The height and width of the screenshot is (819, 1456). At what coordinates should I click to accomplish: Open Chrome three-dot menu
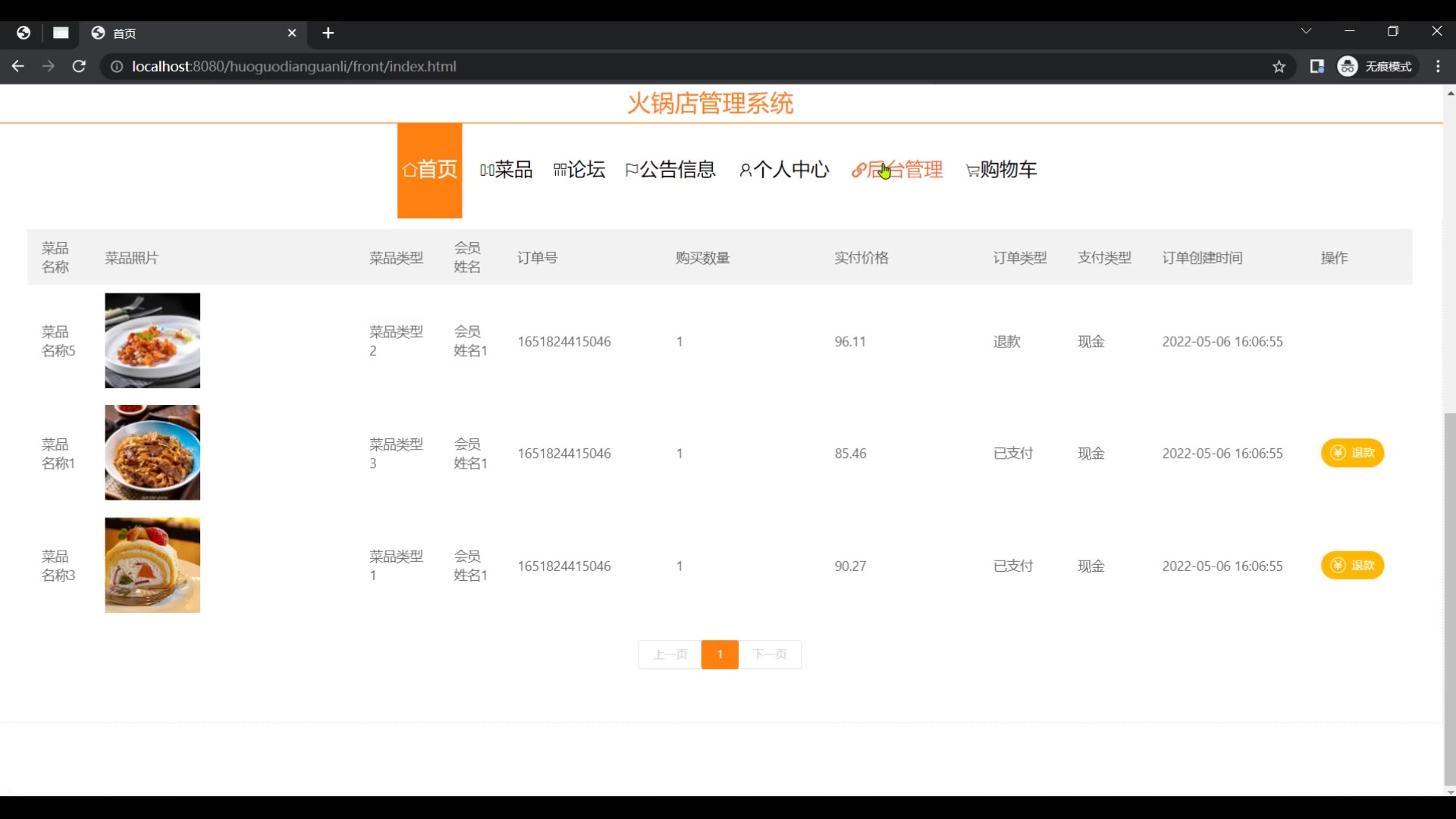click(x=1438, y=67)
